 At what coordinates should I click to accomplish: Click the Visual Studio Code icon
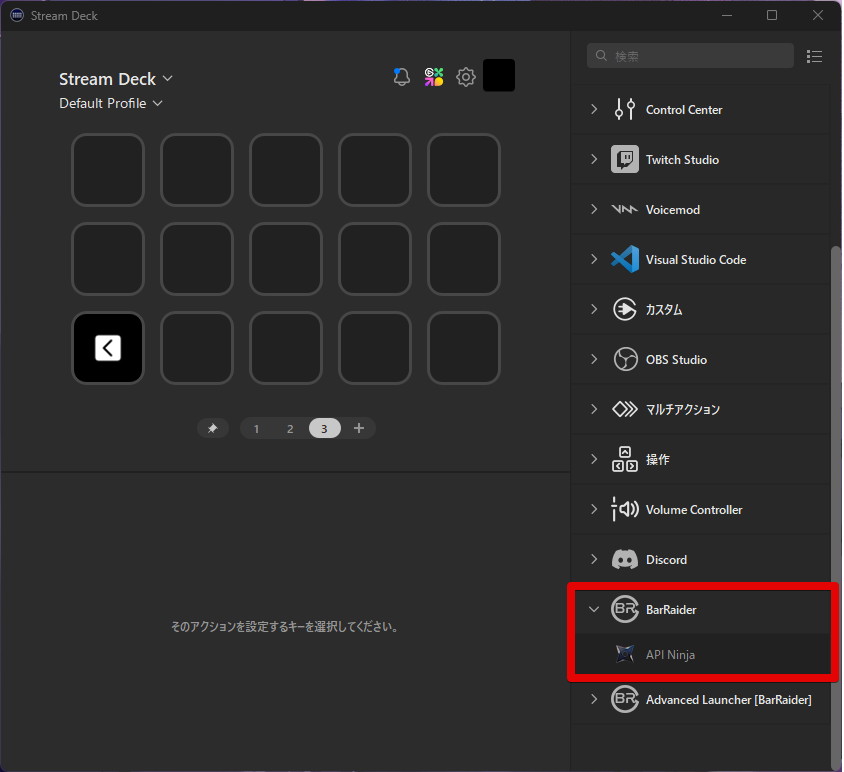[x=624, y=259]
